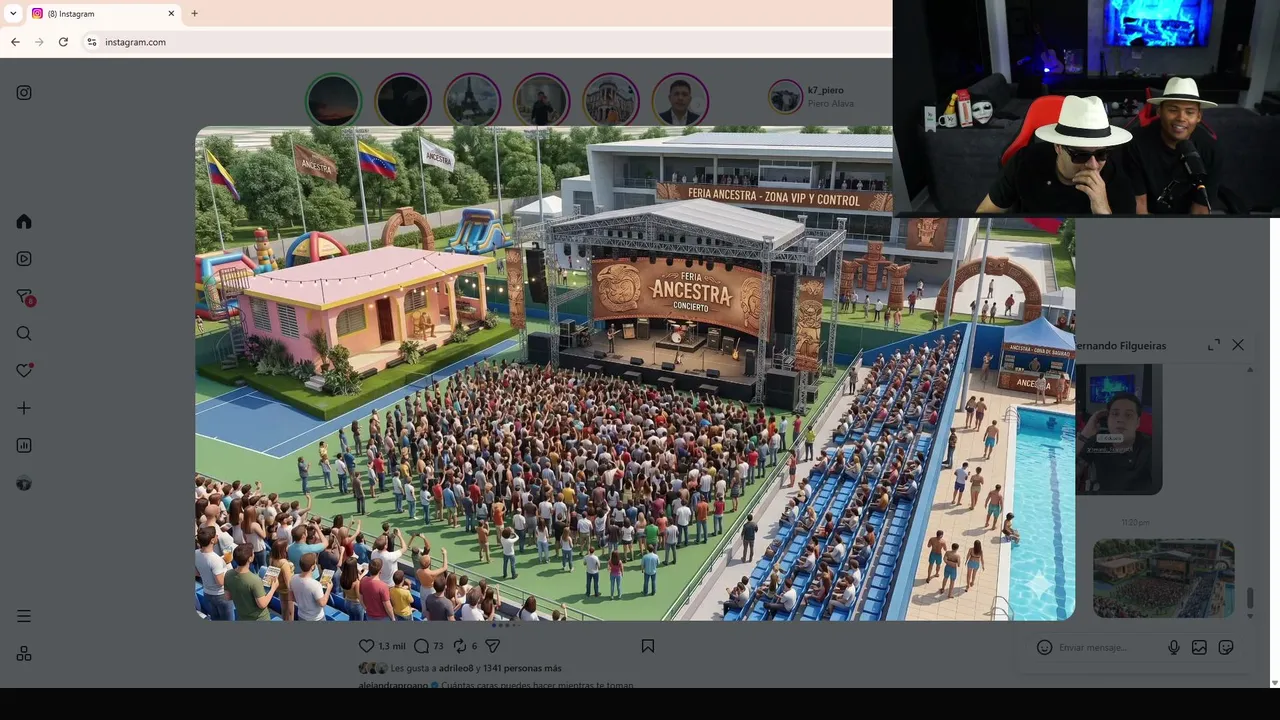Viewport: 1280px width, 720px height.
Task: Open the story of the man in a suit
Action: click(680, 100)
